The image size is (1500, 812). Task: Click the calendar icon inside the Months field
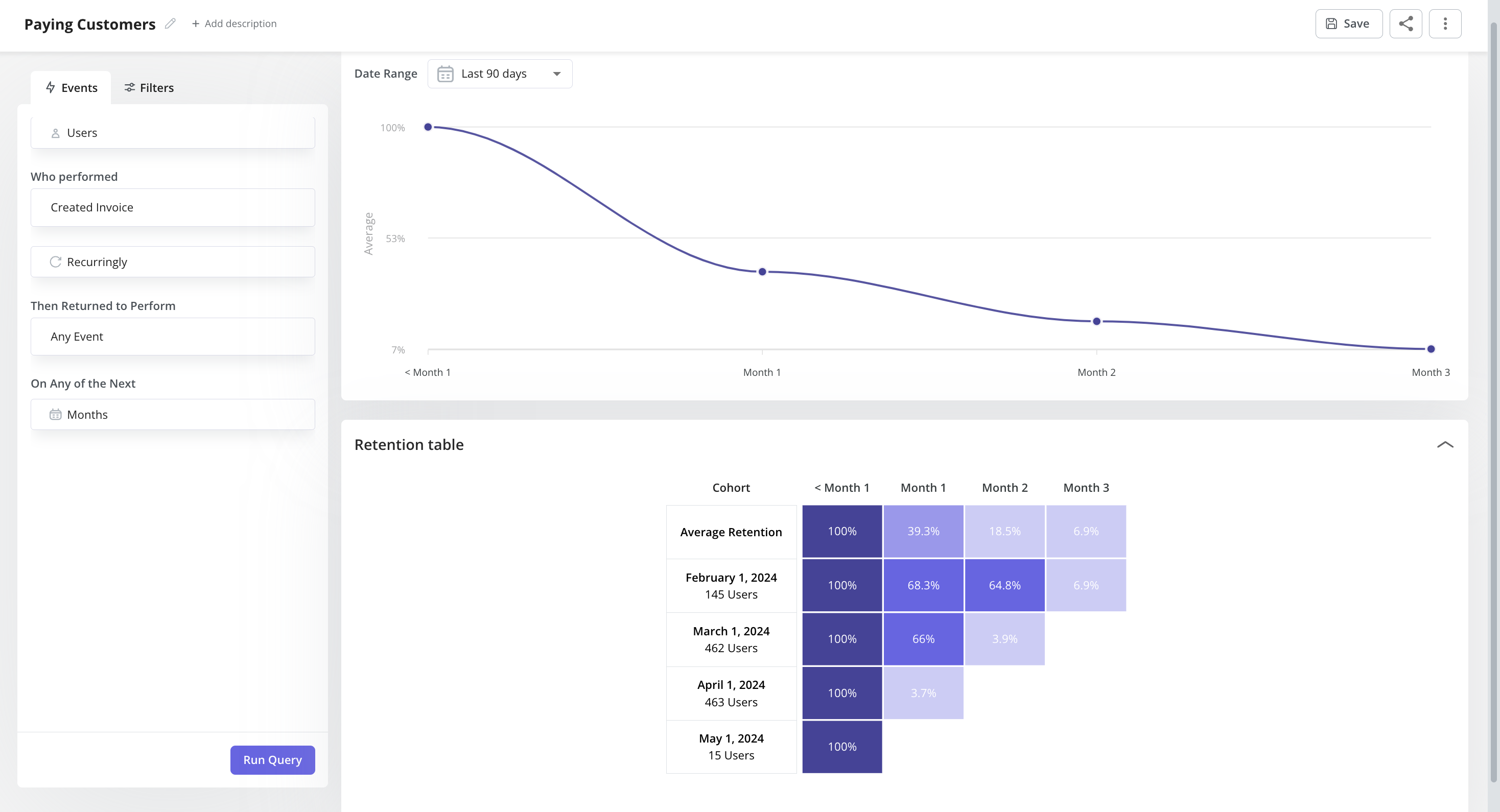tap(55, 414)
